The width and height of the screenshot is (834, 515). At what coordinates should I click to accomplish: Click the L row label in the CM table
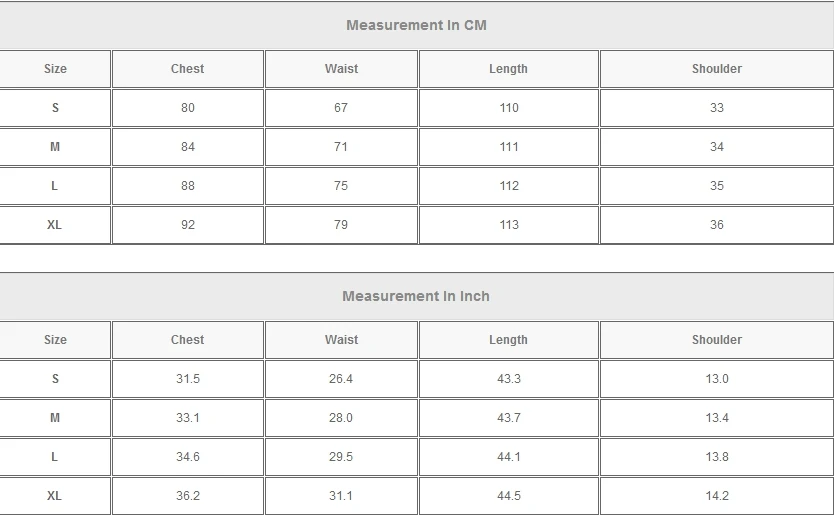(x=55, y=186)
